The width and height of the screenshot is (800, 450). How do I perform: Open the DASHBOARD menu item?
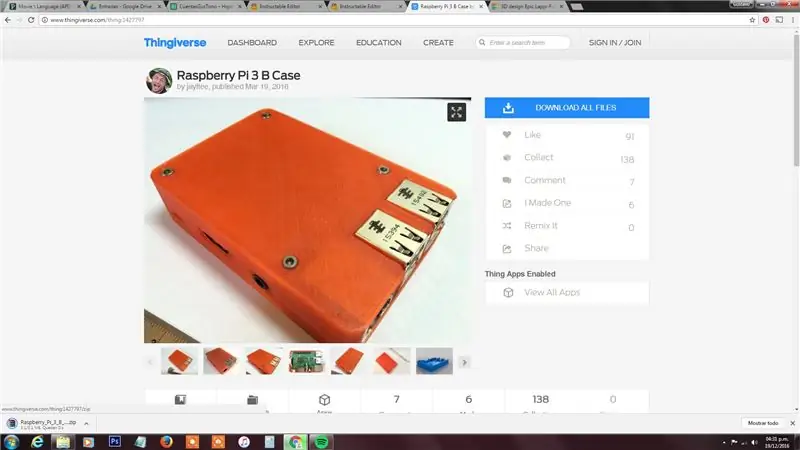point(252,43)
